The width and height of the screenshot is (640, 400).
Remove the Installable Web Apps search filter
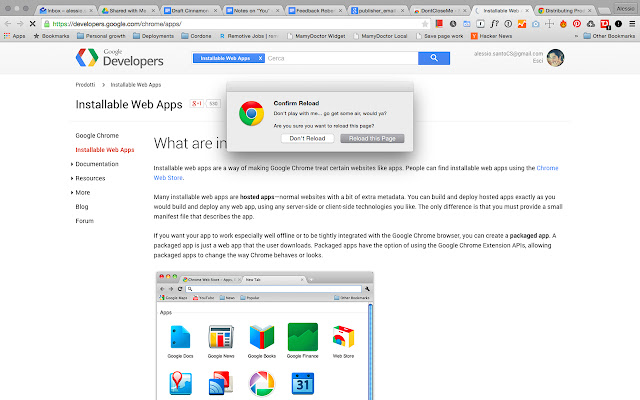tap(260, 58)
